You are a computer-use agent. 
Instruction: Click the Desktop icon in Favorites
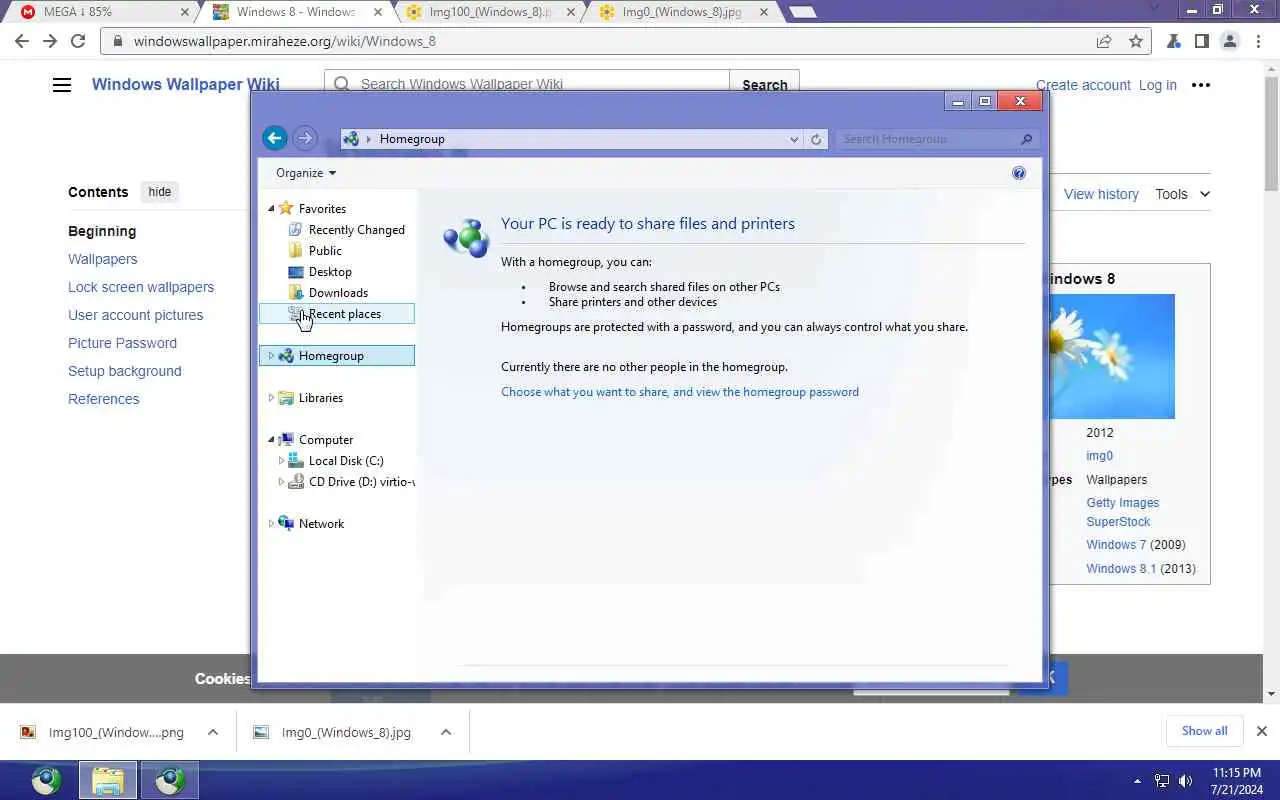coord(295,271)
